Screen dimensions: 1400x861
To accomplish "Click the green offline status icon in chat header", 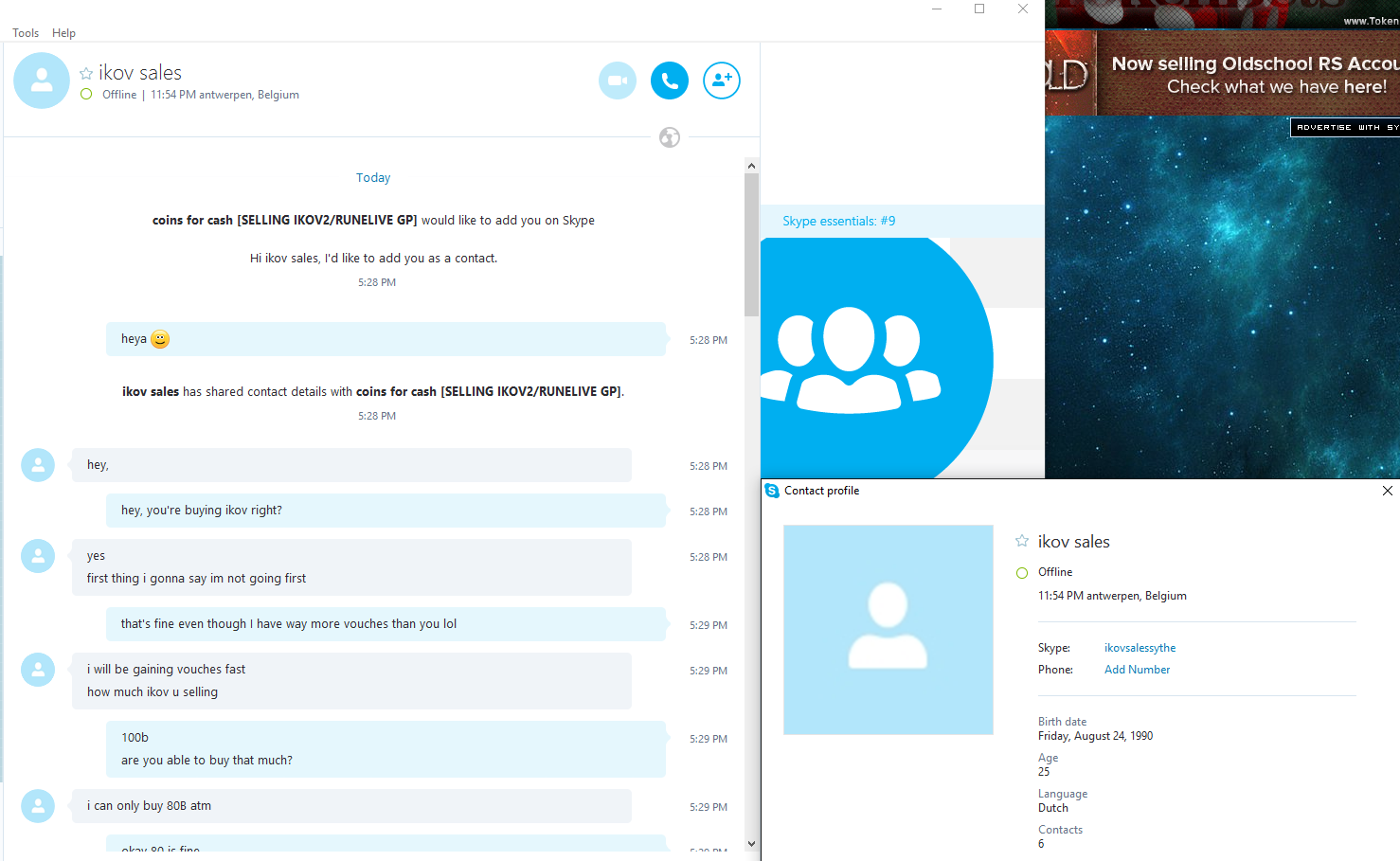I will [x=86, y=95].
